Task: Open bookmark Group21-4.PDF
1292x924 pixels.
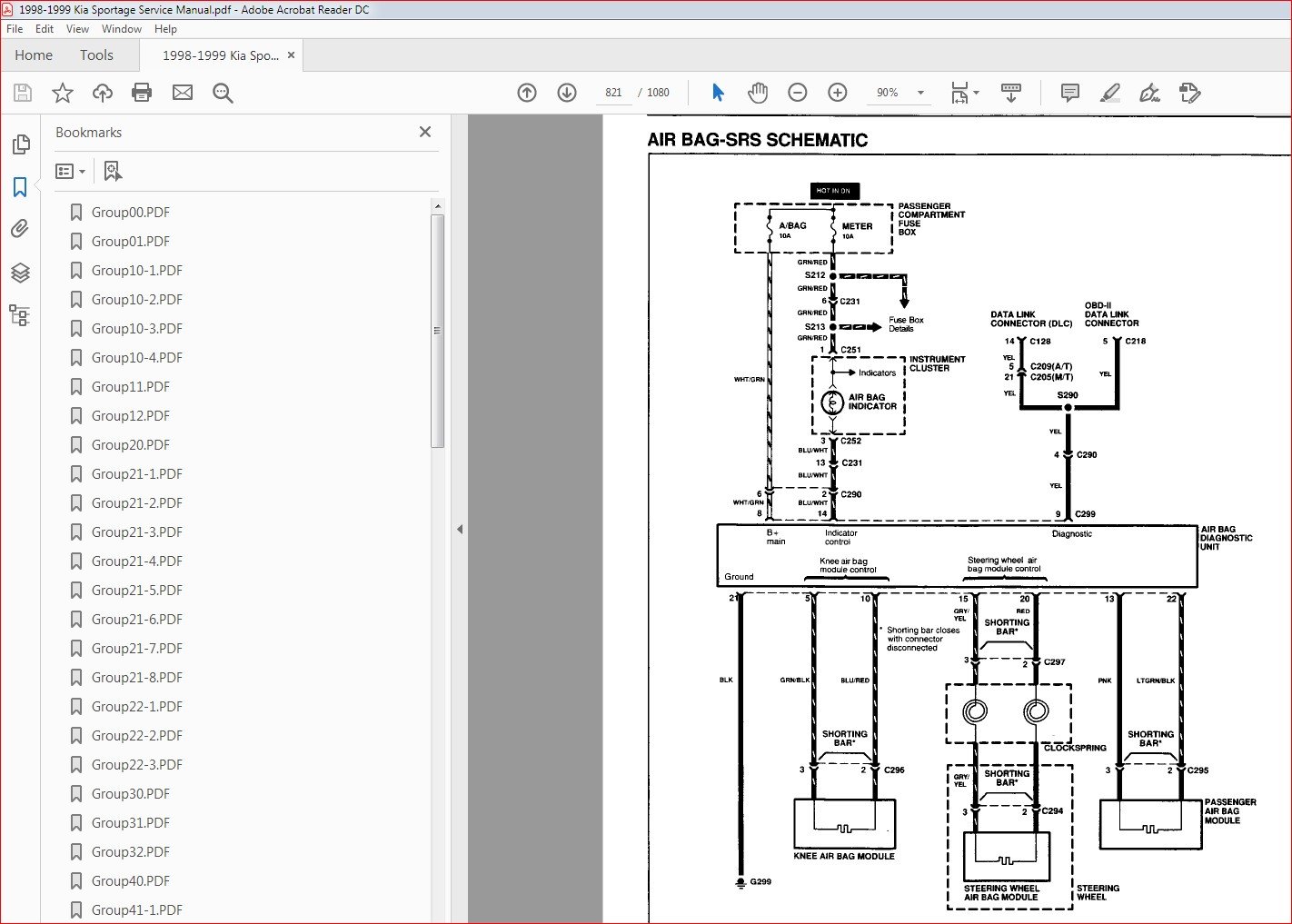Action: point(137,561)
